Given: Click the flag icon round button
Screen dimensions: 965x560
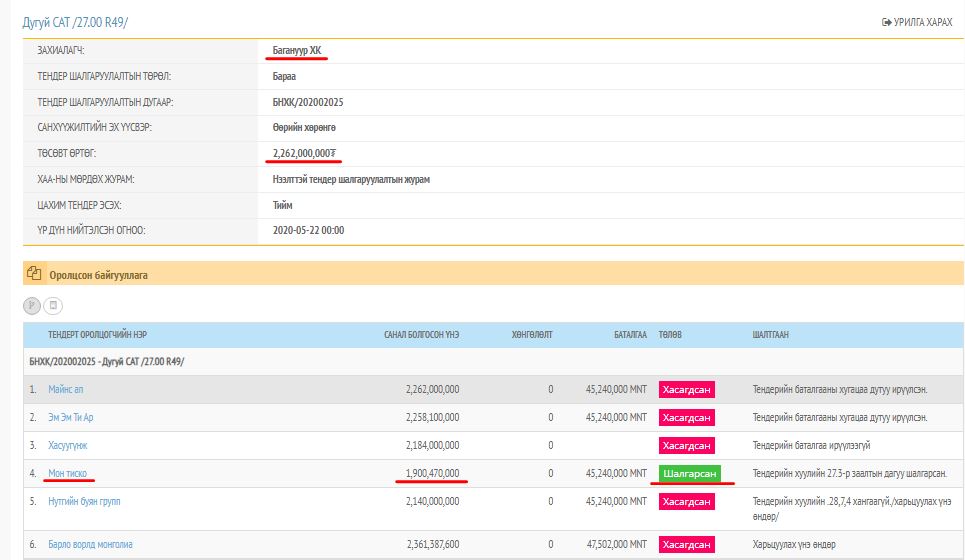Looking at the screenshot, I should [x=33, y=305].
